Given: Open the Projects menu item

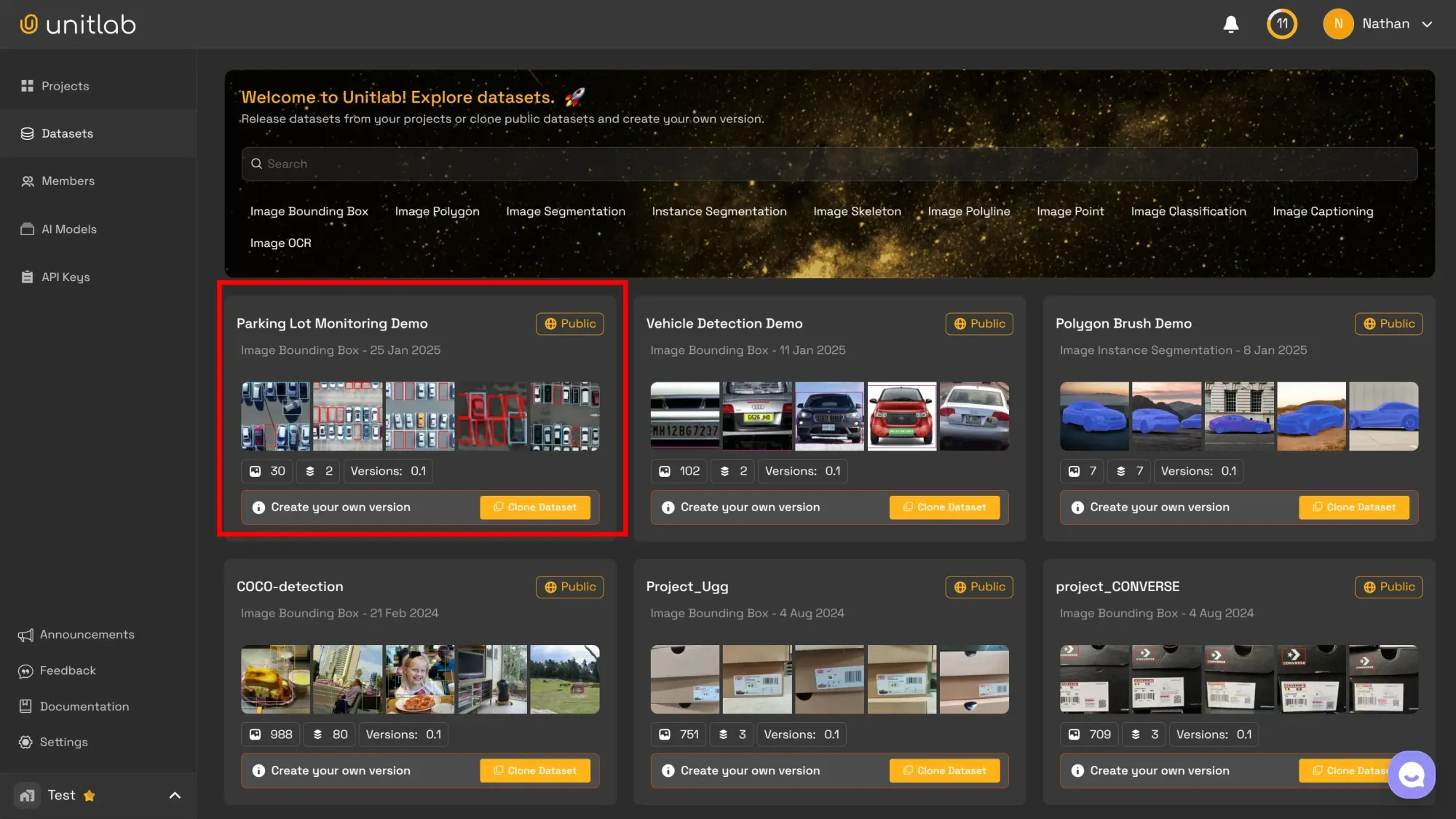Looking at the screenshot, I should (65, 86).
